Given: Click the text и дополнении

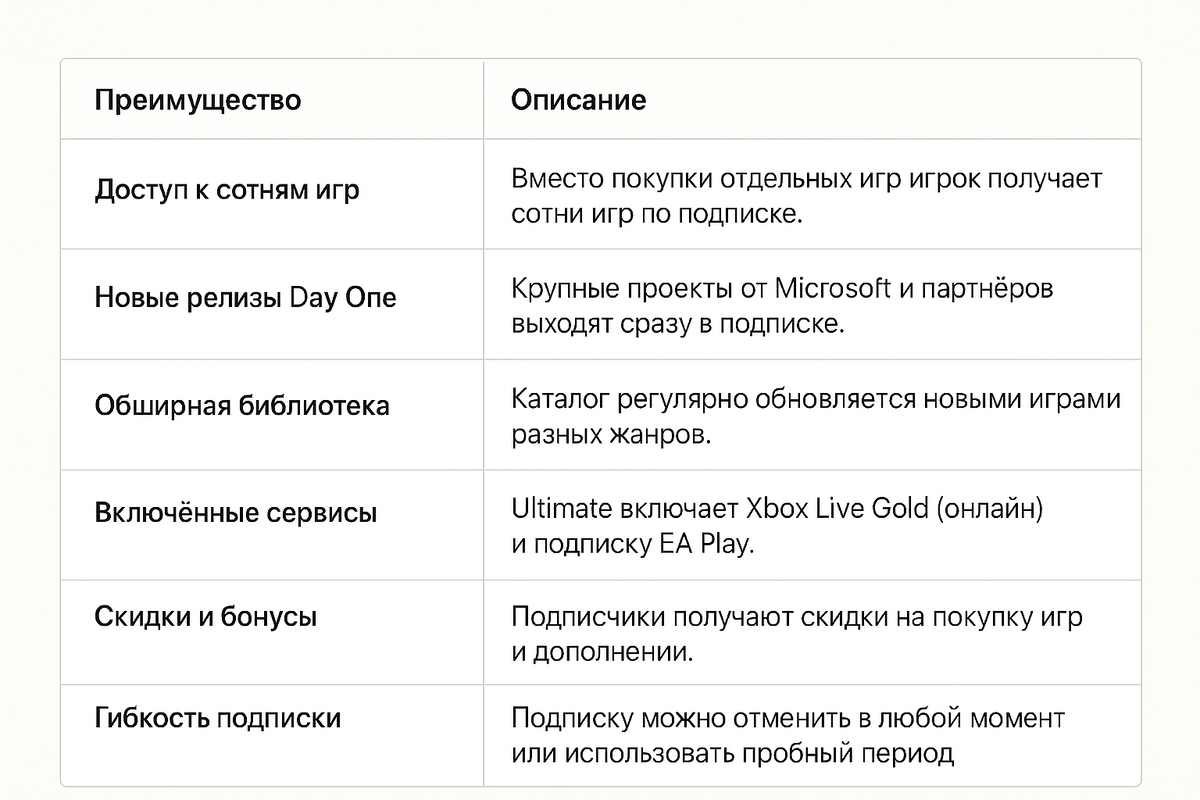Looking at the screenshot, I should point(602,653).
